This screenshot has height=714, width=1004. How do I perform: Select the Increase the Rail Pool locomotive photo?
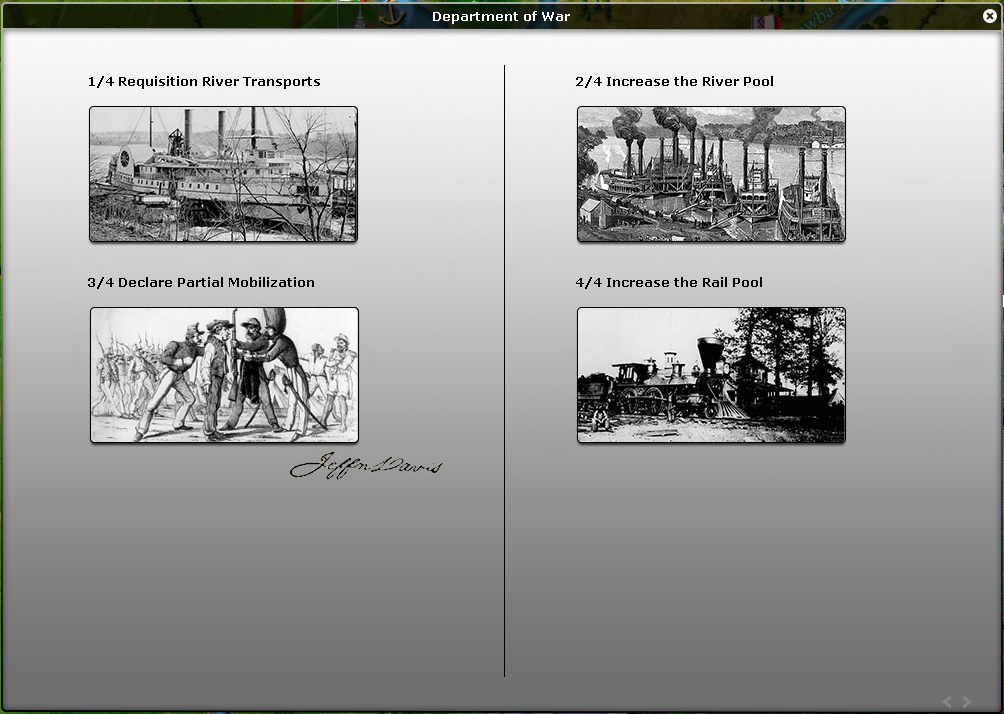coord(711,375)
